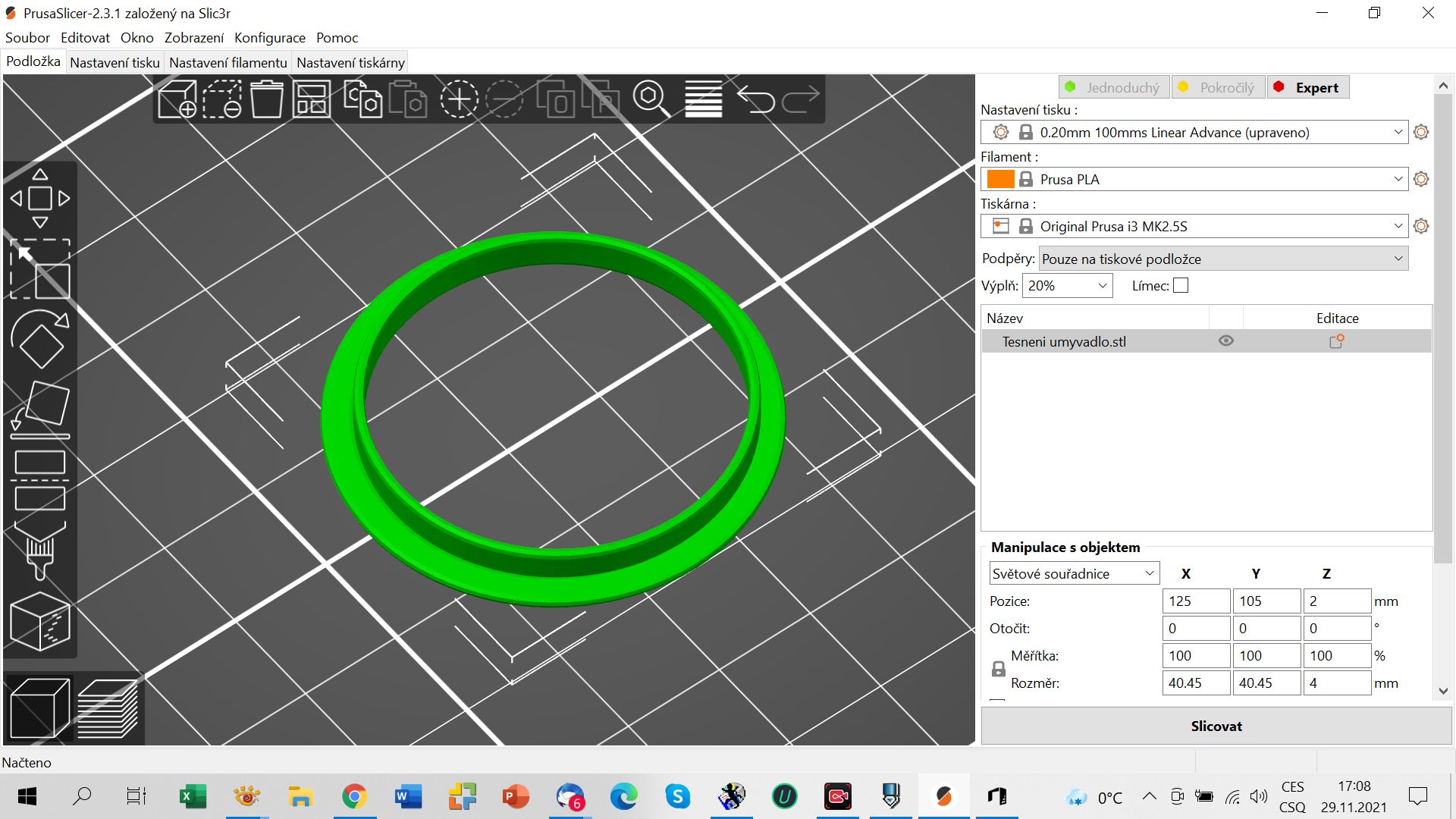Viewport: 1456px width, 819px height.
Task: Click the Delete all trash bin icon
Action: click(x=267, y=99)
